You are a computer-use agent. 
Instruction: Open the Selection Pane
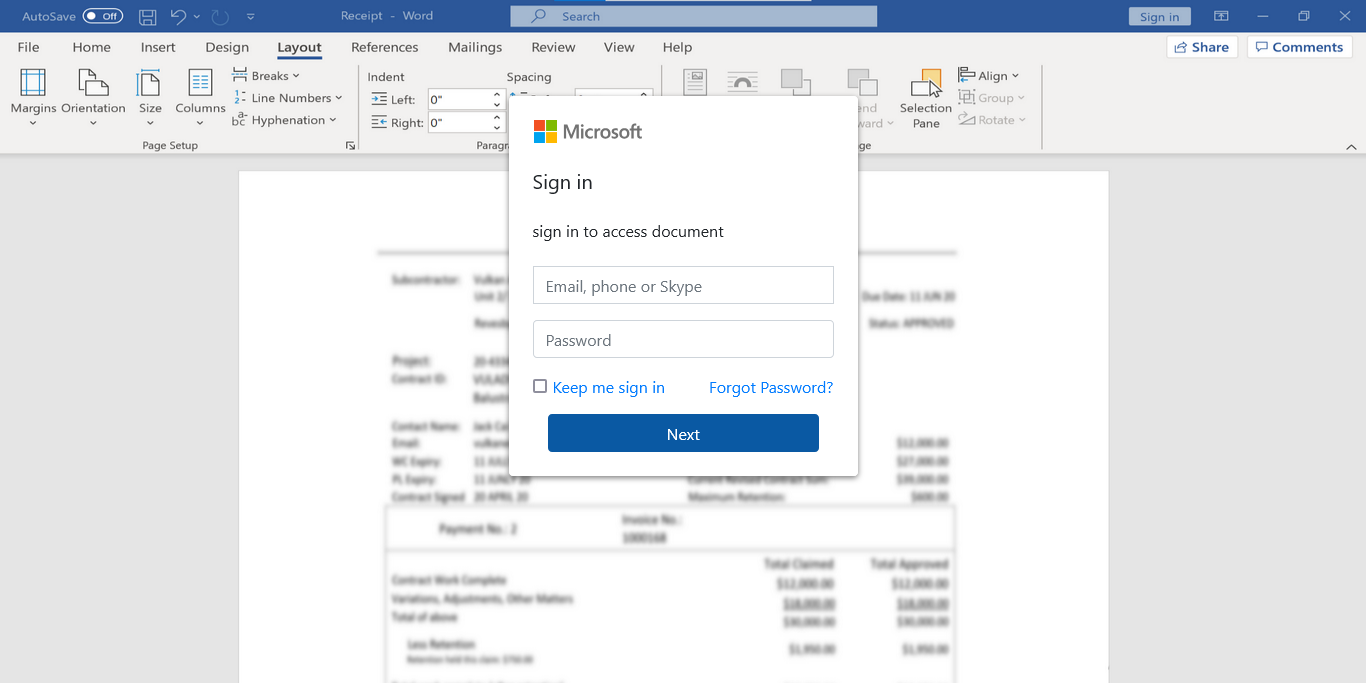926,99
